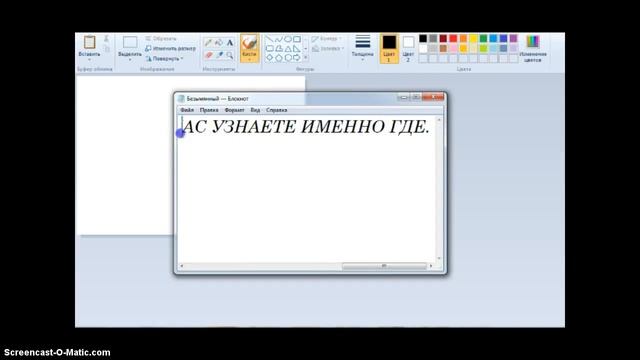The width and height of the screenshot is (640, 360).
Task: Select the Rounded rectangle shape
Action: (x=269, y=49)
